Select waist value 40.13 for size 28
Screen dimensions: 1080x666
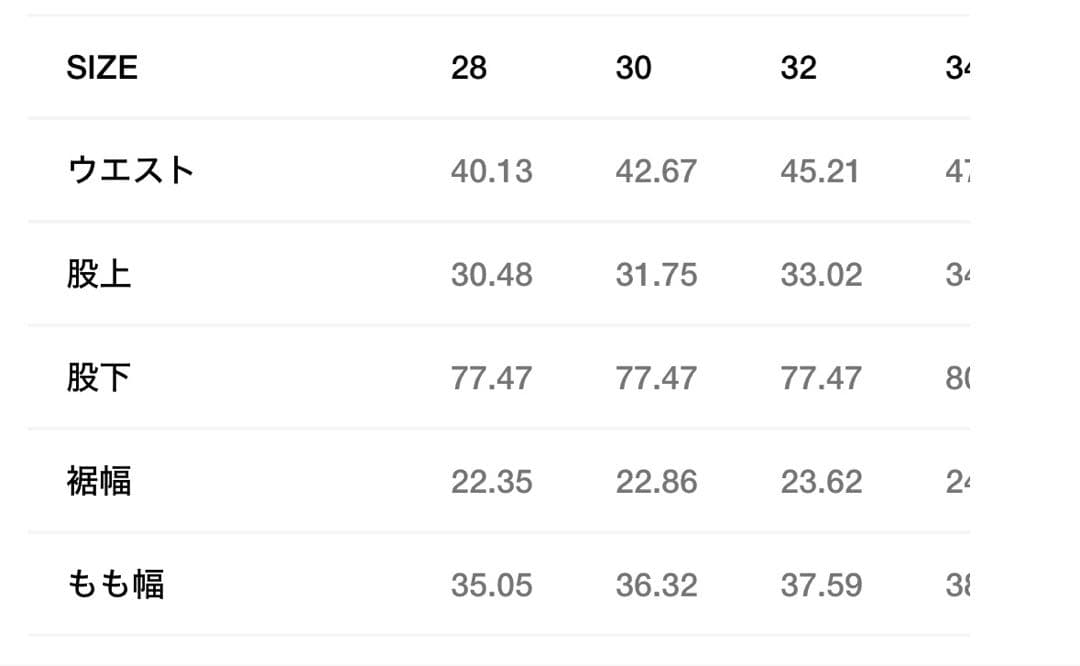point(491,172)
